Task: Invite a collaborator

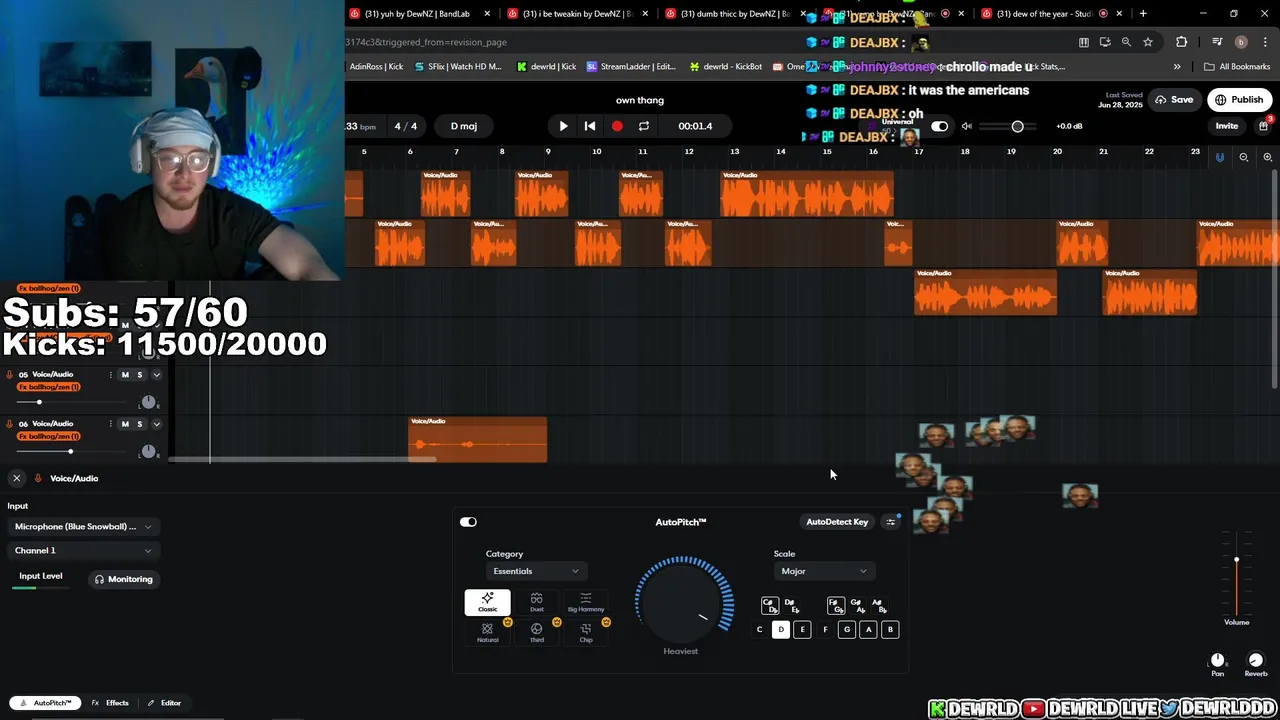Action: tap(1227, 126)
